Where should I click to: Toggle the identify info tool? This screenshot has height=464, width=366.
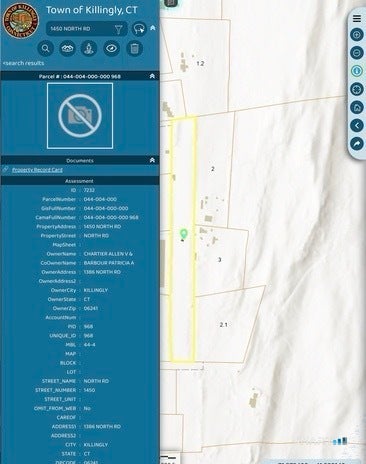(357, 71)
